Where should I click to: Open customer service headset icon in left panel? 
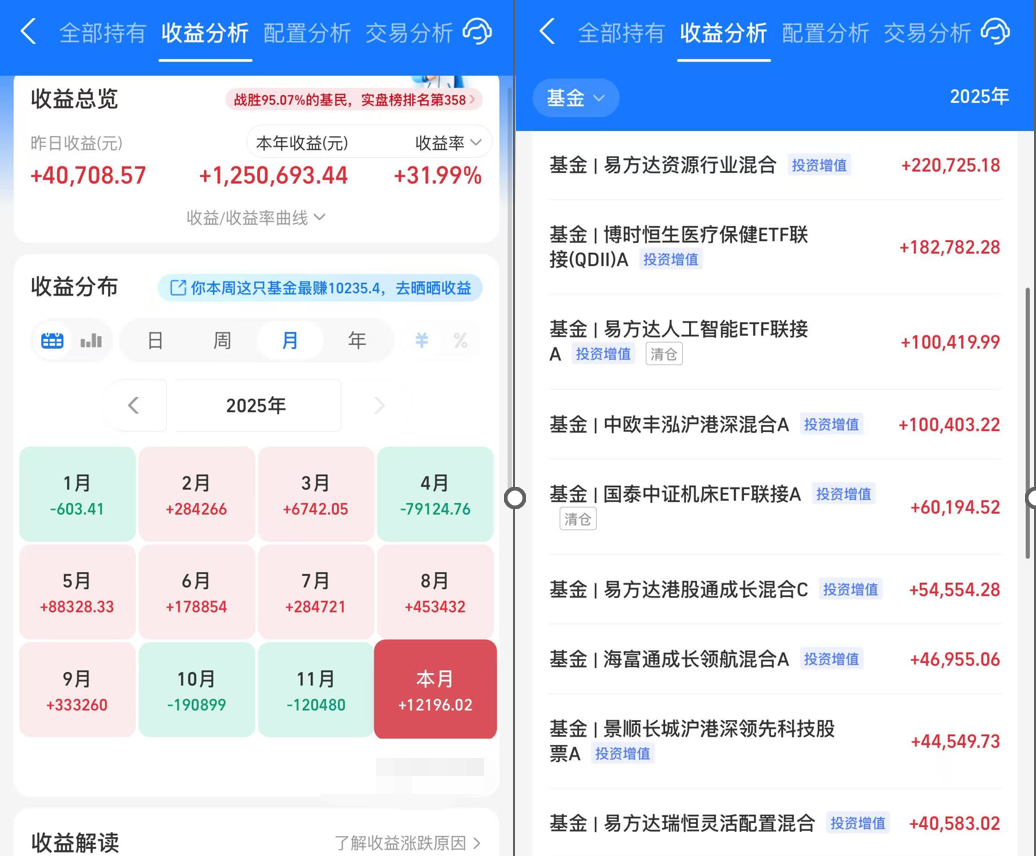(477, 32)
